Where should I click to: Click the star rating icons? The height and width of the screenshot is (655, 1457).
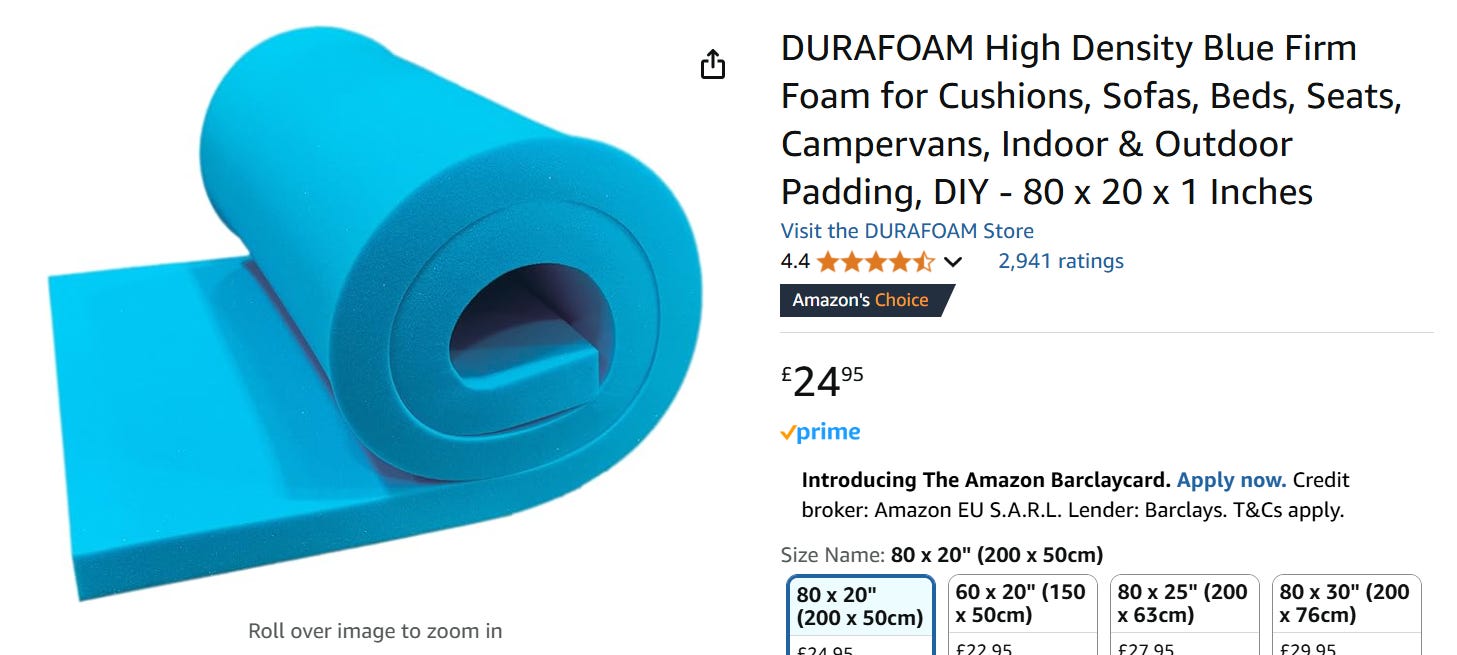click(876, 262)
